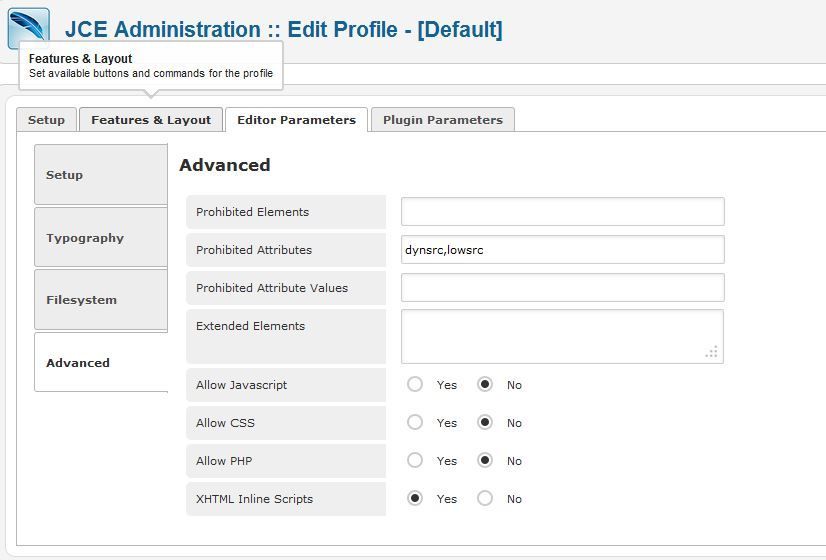This screenshot has width=826, height=560.
Task: Set XHTML Inline Scripts to No
Action: (x=485, y=498)
